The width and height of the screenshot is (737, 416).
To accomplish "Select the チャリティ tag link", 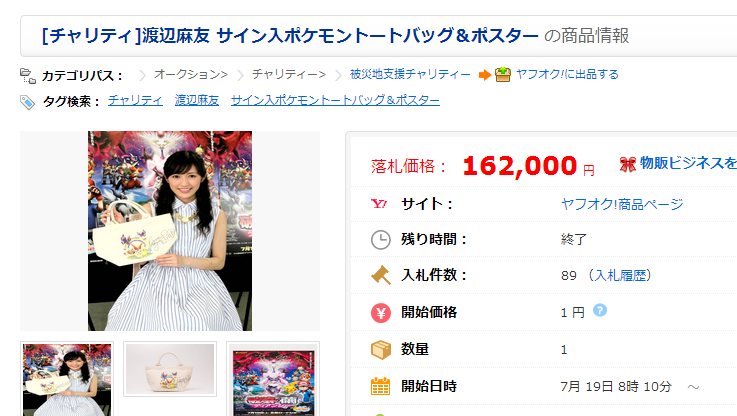I will (135, 100).
